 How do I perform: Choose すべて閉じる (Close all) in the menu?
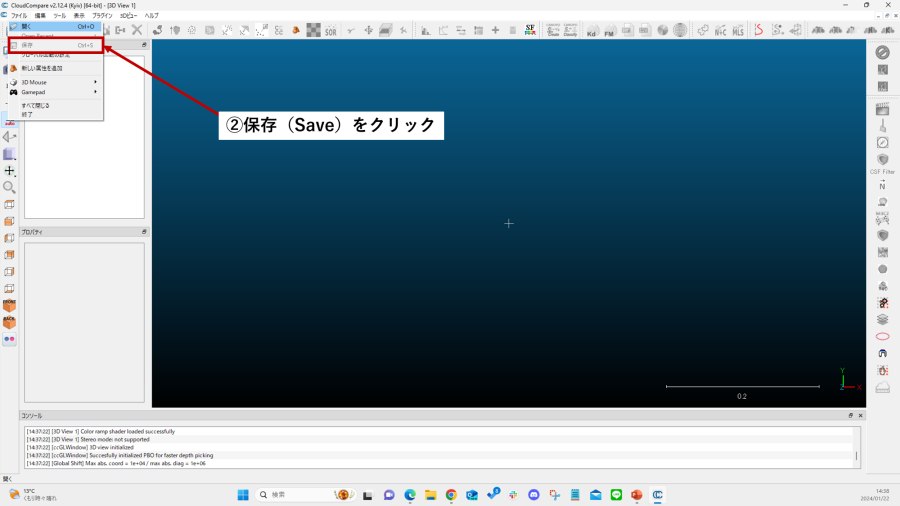(56, 106)
